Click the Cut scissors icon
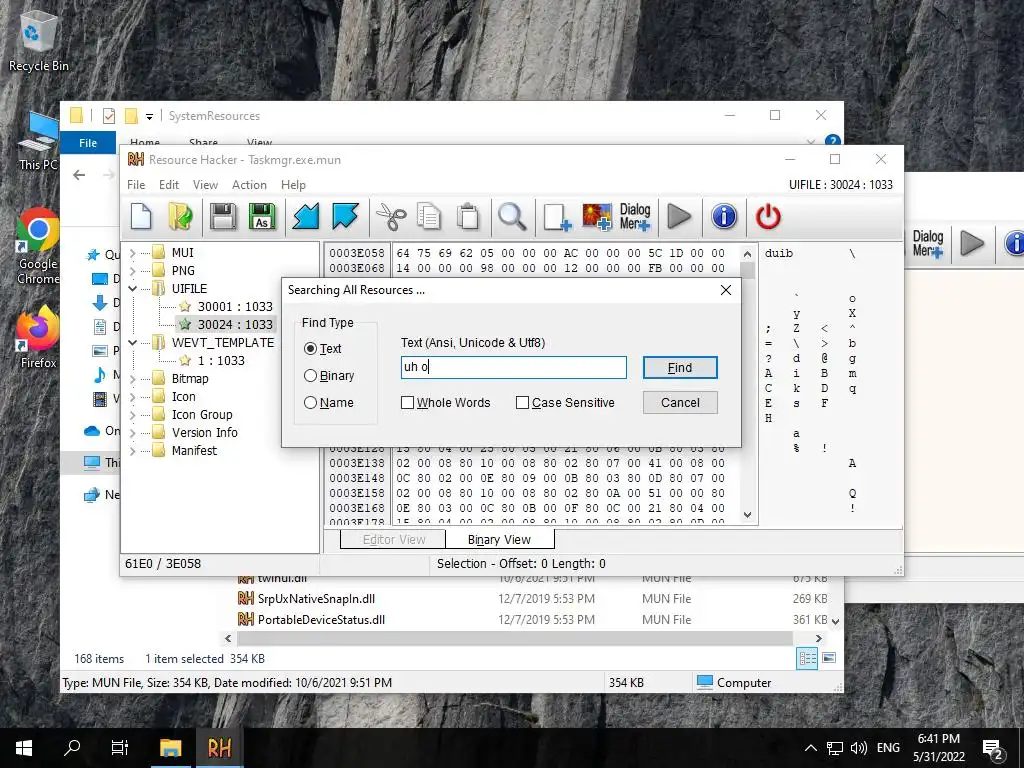The width and height of the screenshot is (1024, 768). 391,216
